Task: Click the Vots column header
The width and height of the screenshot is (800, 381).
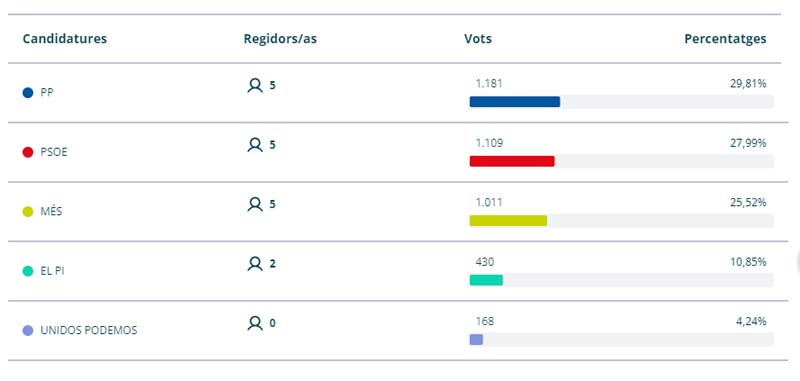Action: [478, 39]
